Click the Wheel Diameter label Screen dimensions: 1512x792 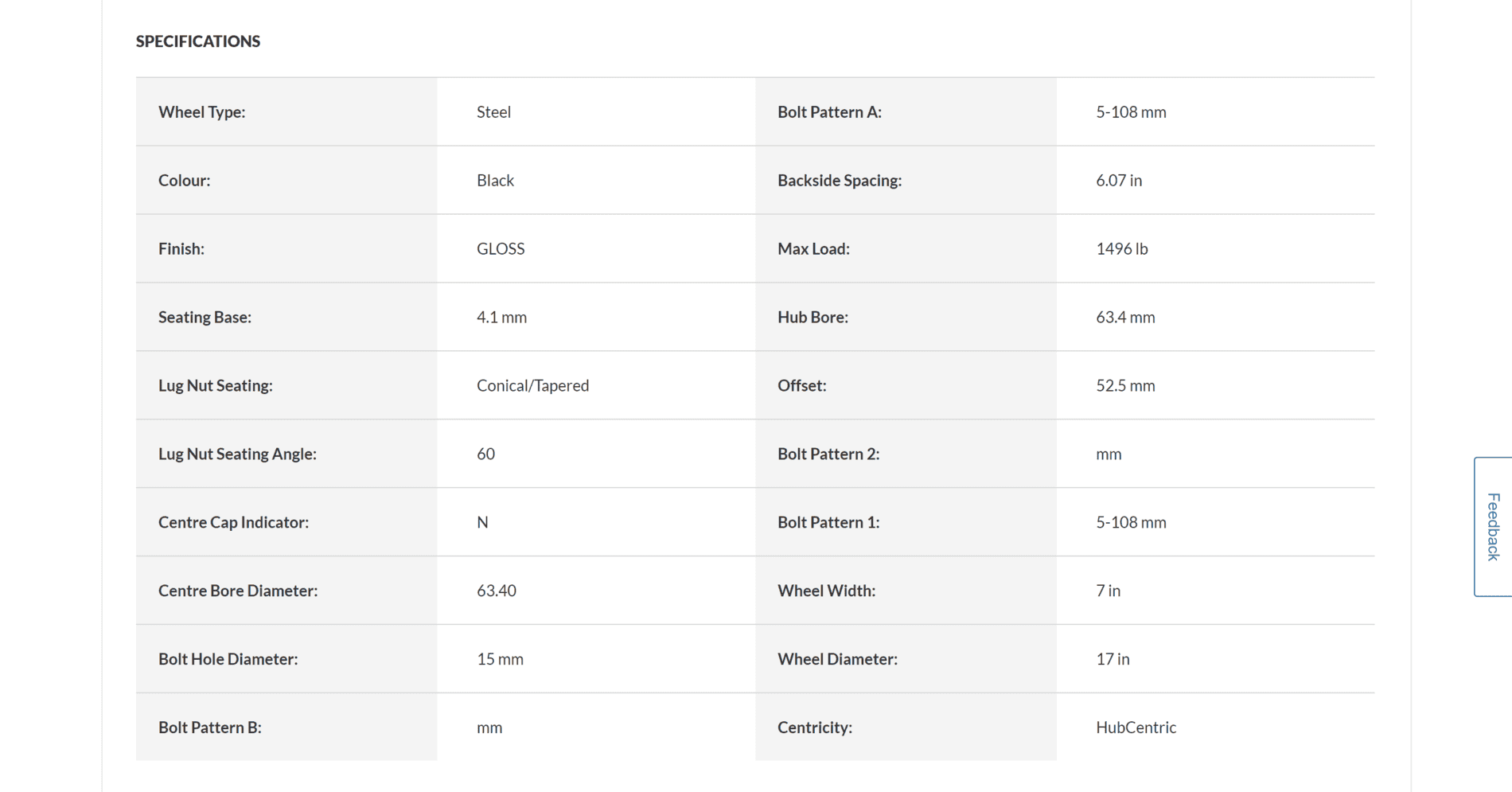(x=837, y=660)
